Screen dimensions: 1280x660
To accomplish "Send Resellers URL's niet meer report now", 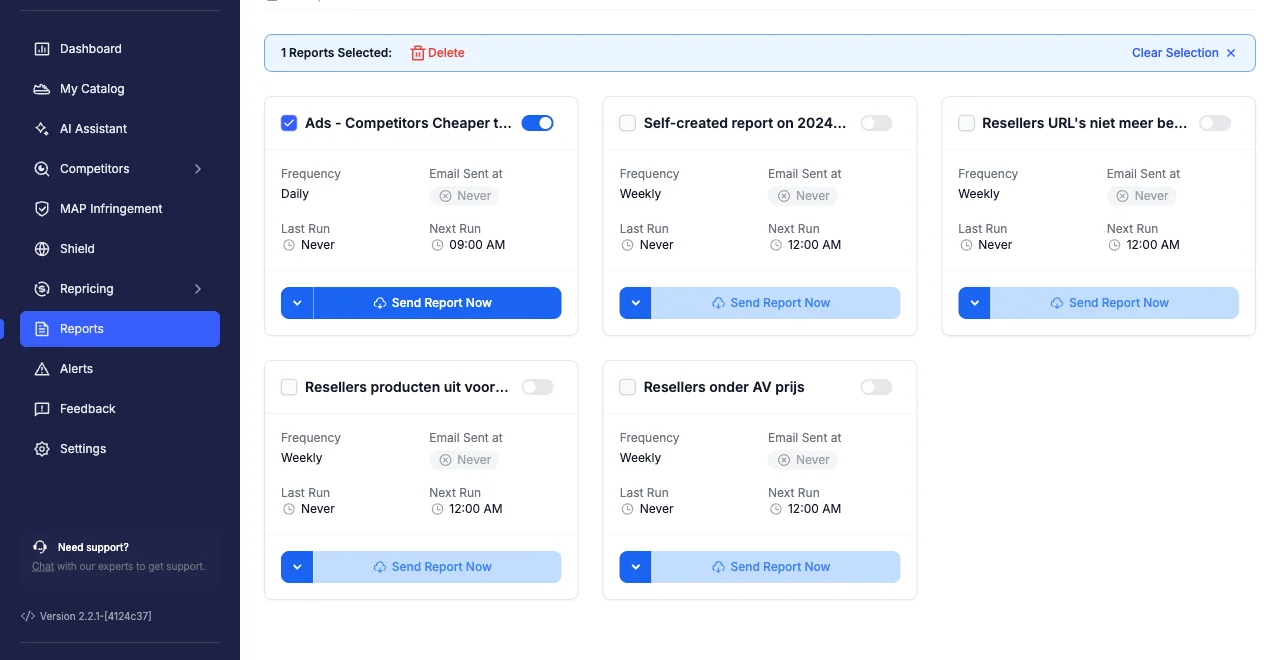I will pyautogui.click(x=1115, y=303).
